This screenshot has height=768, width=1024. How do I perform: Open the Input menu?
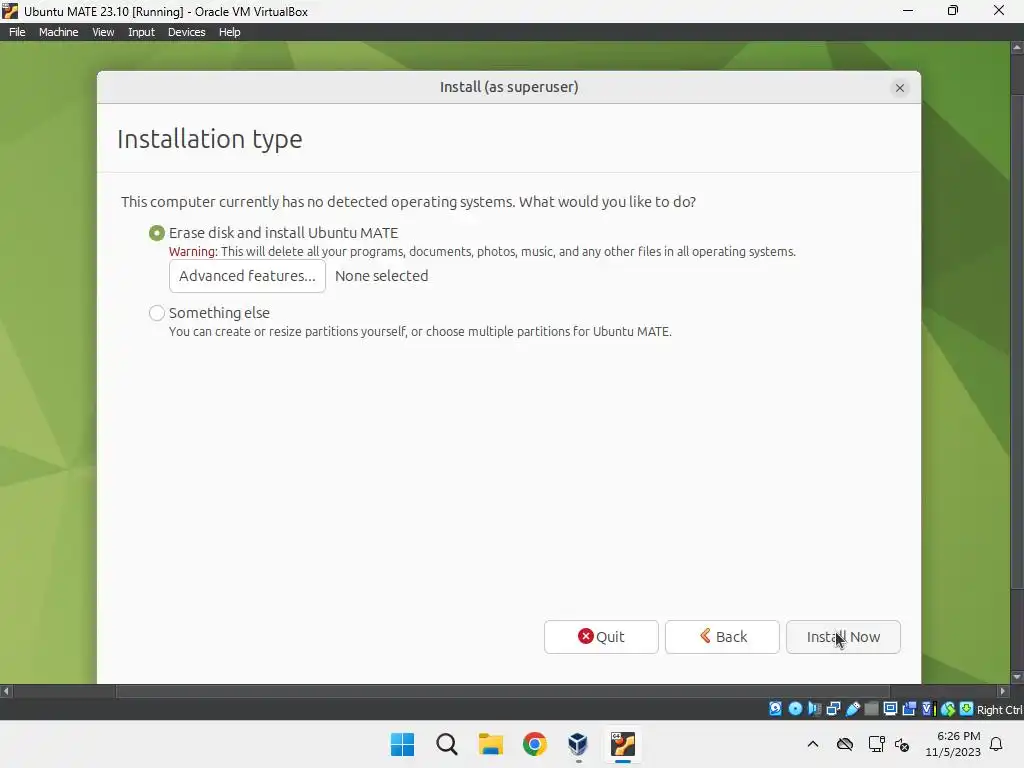[x=141, y=32]
